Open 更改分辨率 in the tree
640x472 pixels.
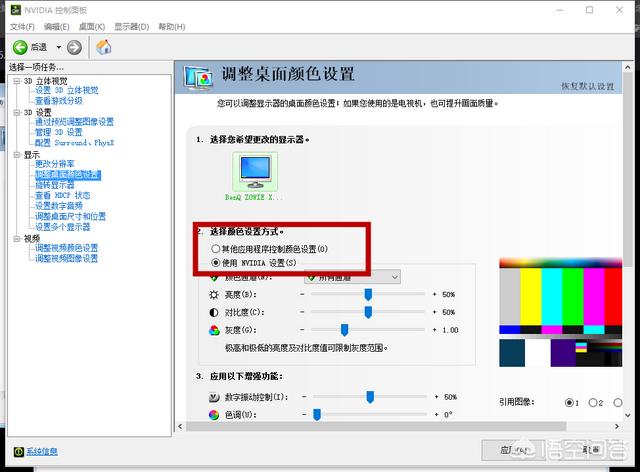tap(55, 164)
